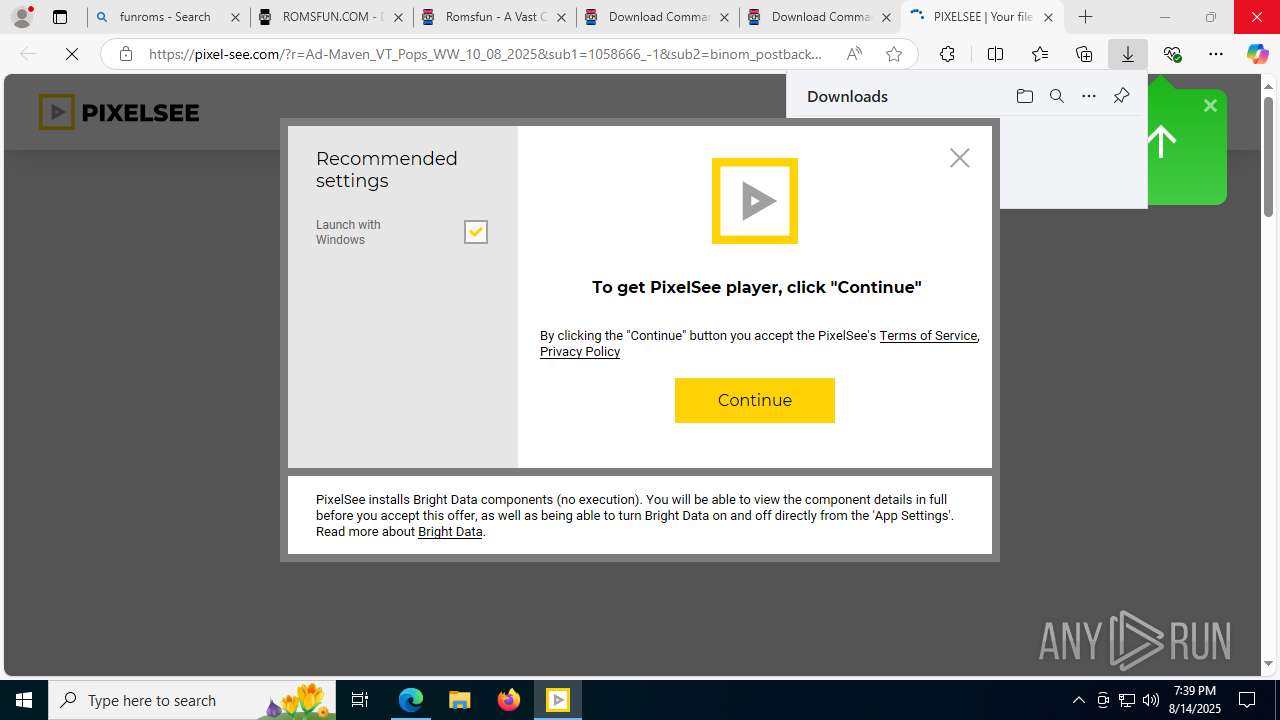
Task: Open more options in Downloads panel
Action: (1089, 96)
